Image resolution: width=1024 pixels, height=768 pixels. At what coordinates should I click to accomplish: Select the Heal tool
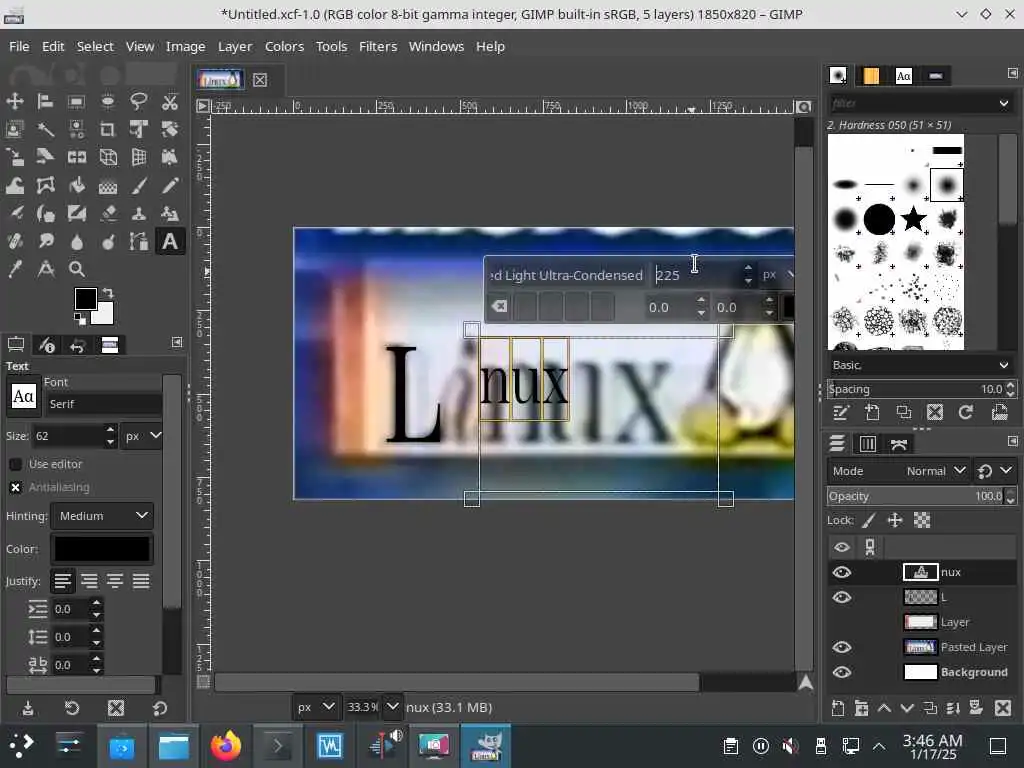(x=14, y=242)
